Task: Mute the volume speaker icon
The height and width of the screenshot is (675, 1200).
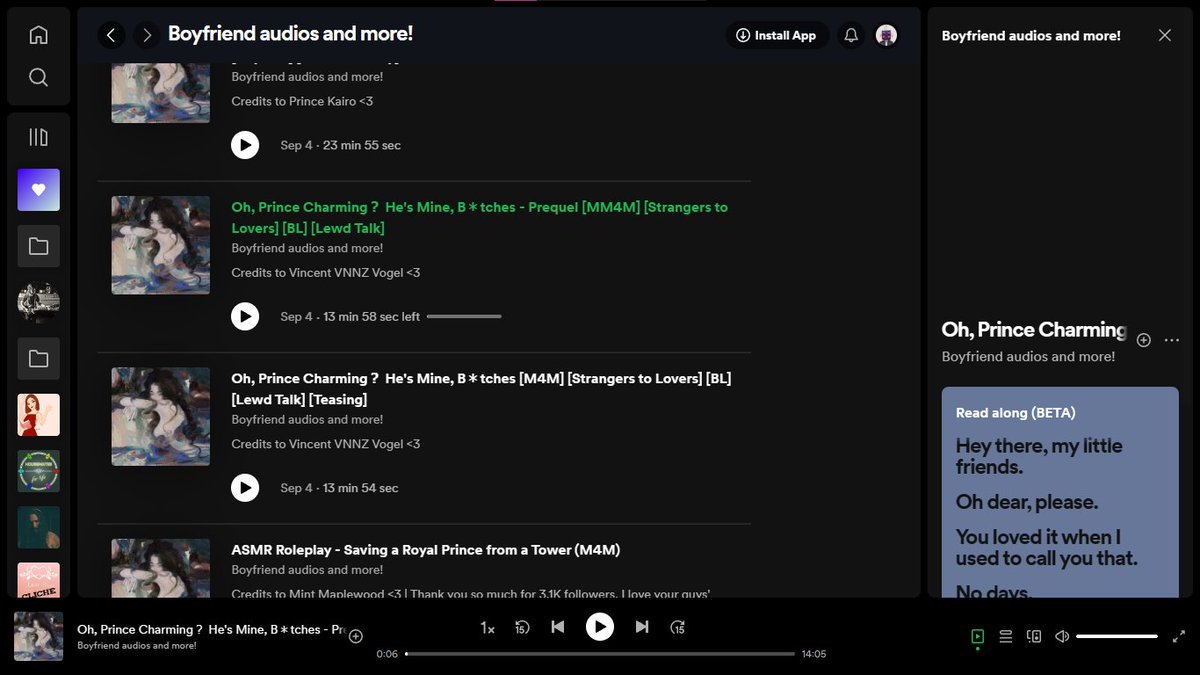Action: 1062,636
